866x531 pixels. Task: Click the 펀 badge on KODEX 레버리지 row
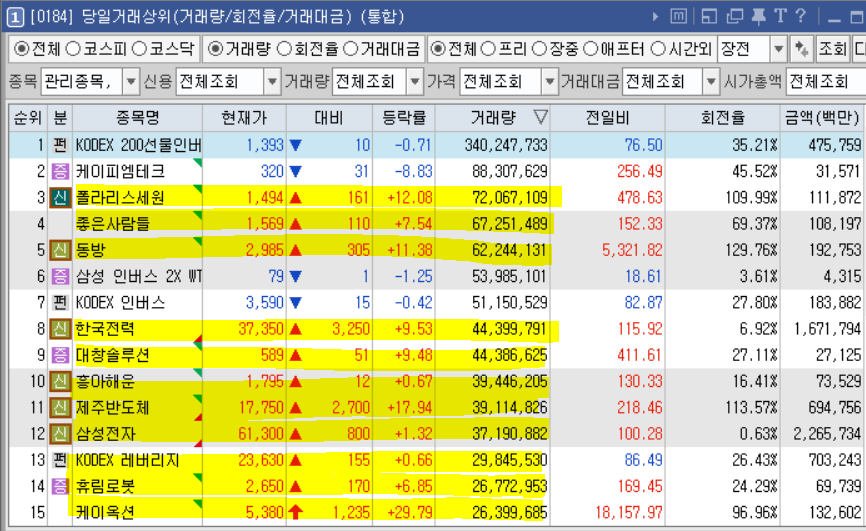tap(60, 460)
